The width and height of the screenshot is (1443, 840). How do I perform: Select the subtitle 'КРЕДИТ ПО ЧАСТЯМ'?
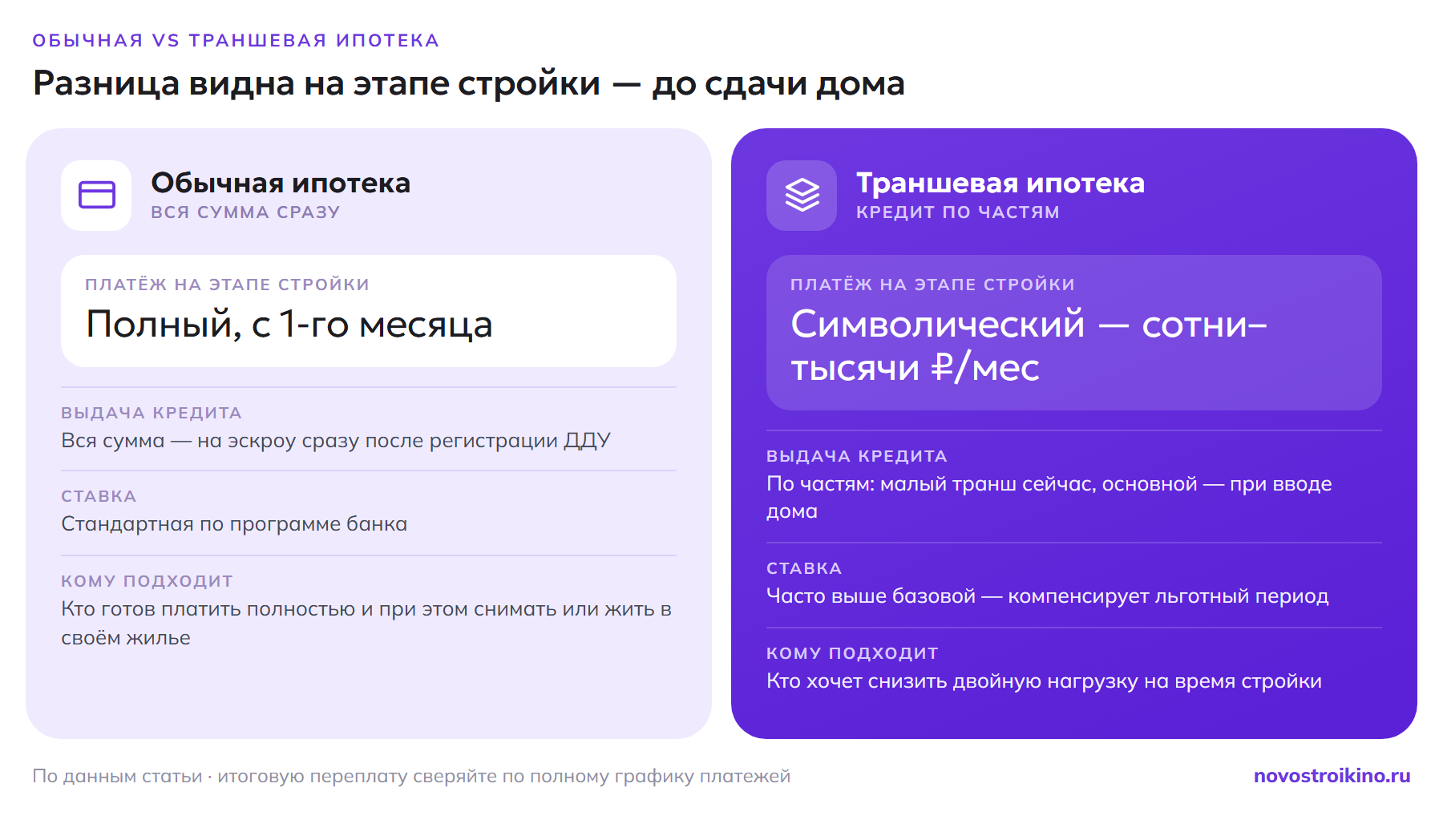coord(958,212)
